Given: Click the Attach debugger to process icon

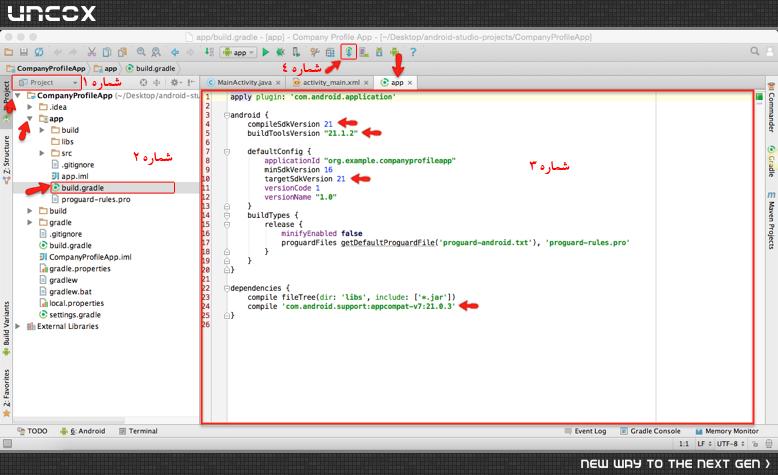Looking at the screenshot, I should tap(296, 52).
